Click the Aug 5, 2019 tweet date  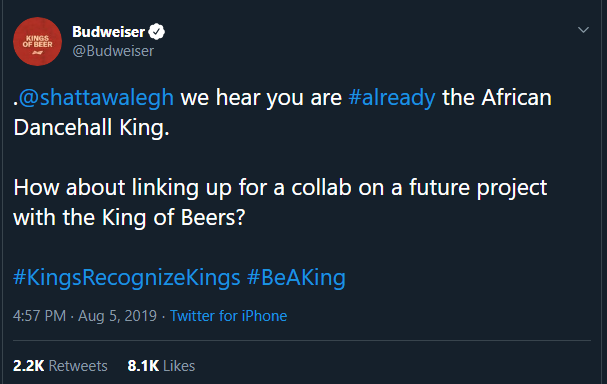tap(117, 316)
